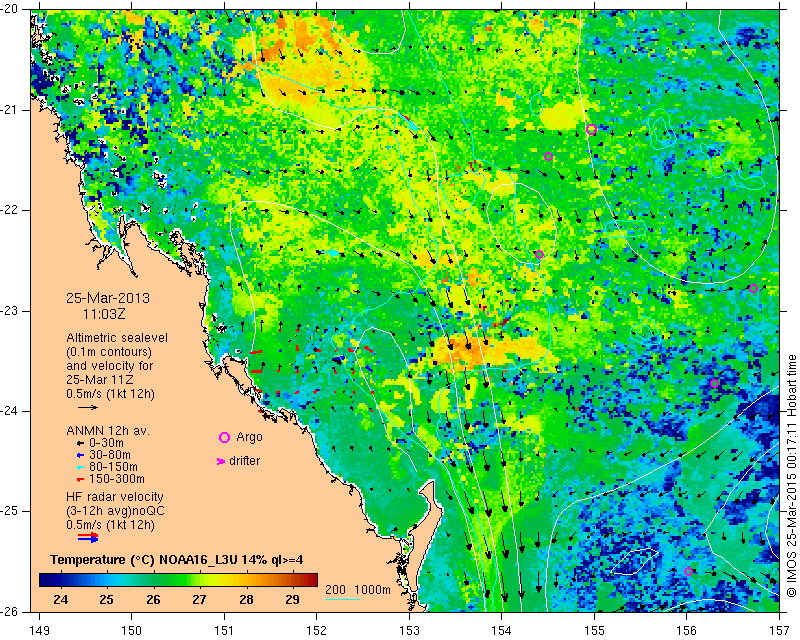Click the '149' longitude axis label

(39, 631)
